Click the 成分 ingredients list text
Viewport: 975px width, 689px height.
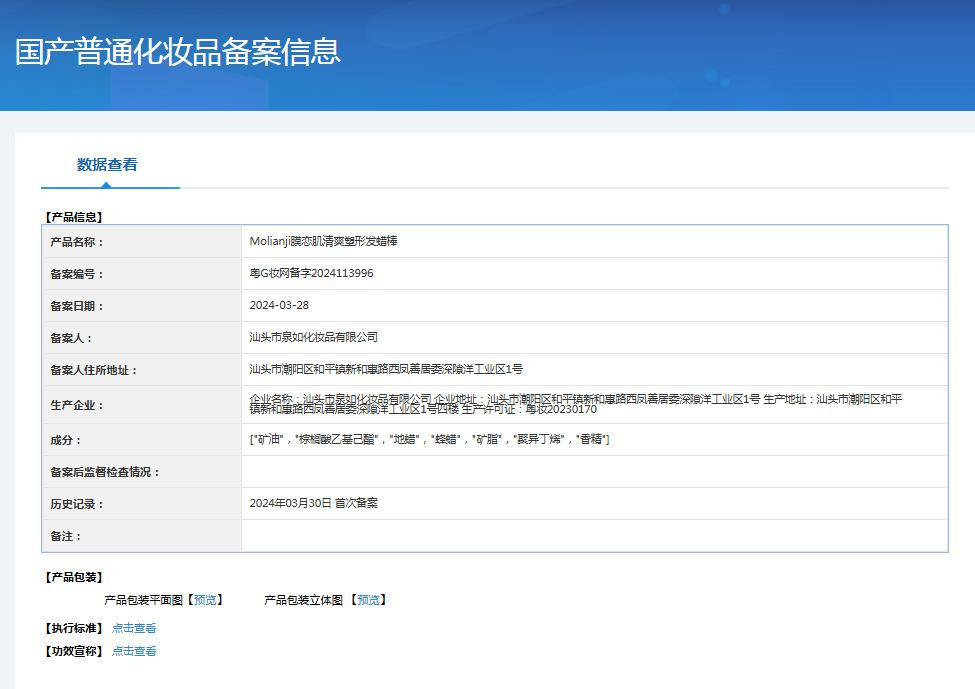pyautogui.click(x=429, y=439)
